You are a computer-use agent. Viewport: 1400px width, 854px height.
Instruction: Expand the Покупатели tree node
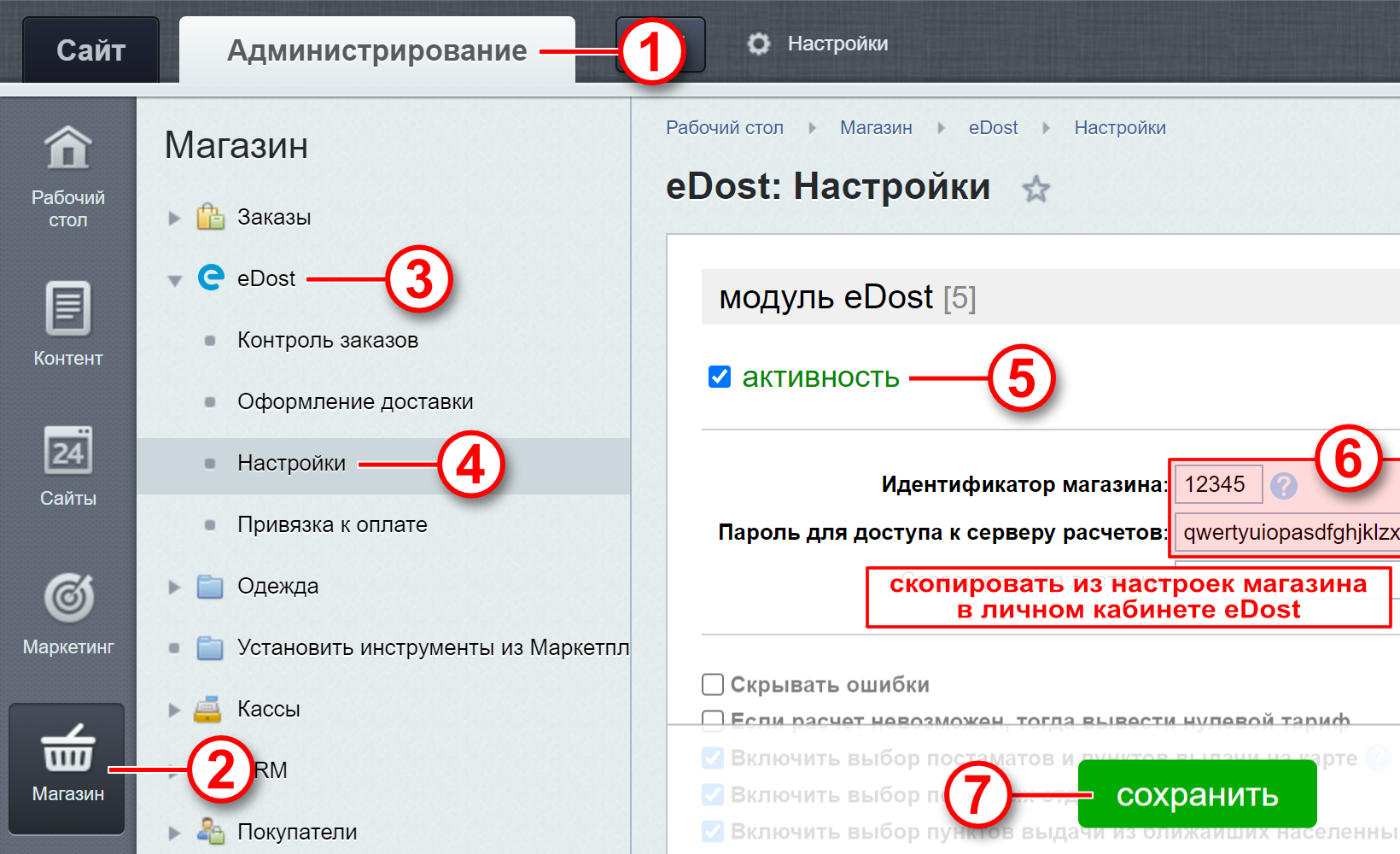click(174, 833)
